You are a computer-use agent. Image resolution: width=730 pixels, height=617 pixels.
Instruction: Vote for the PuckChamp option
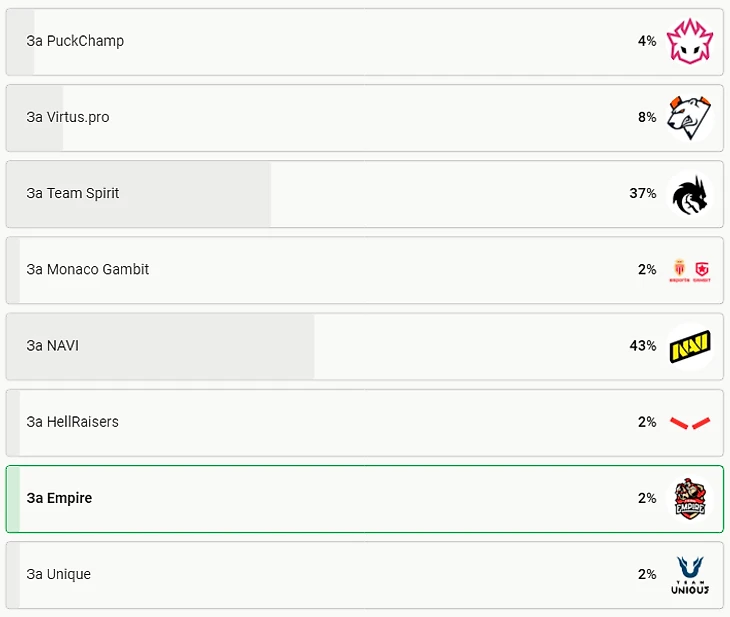[365, 41]
